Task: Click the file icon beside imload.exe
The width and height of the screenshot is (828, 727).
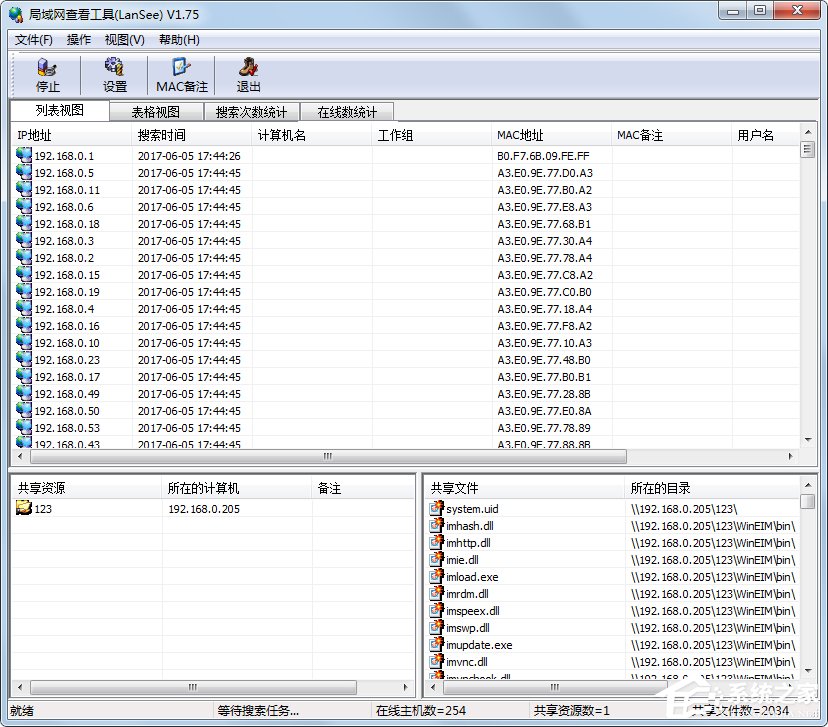Action: (x=437, y=577)
